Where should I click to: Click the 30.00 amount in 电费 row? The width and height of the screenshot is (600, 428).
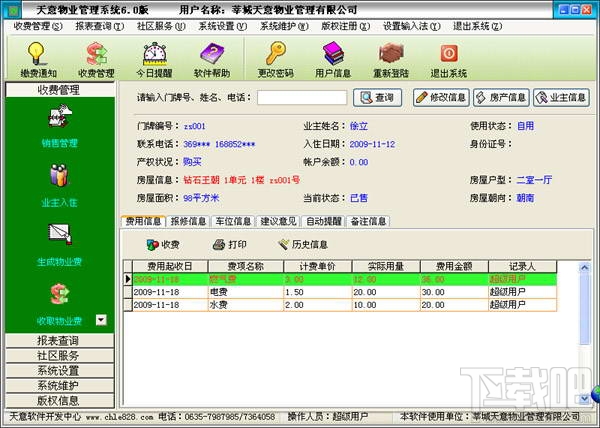pos(454,292)
